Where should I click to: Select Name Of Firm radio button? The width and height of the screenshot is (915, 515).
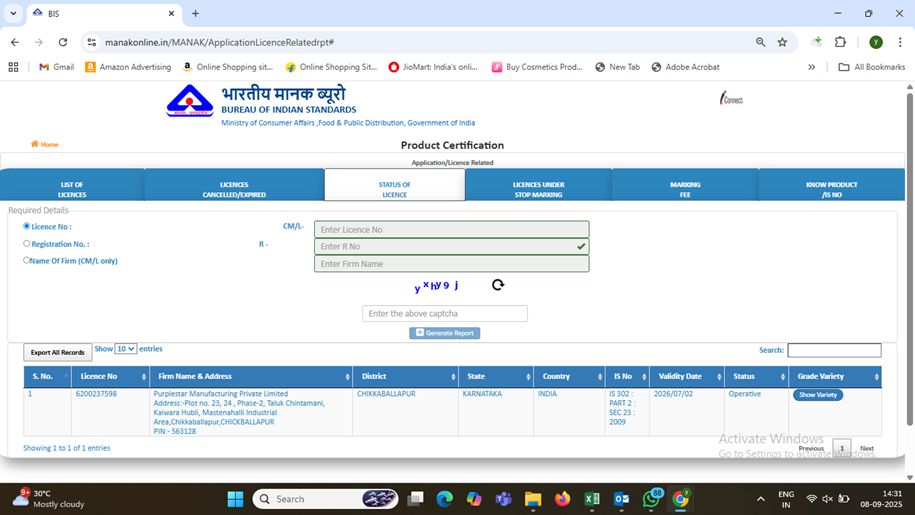coord(27,260)
